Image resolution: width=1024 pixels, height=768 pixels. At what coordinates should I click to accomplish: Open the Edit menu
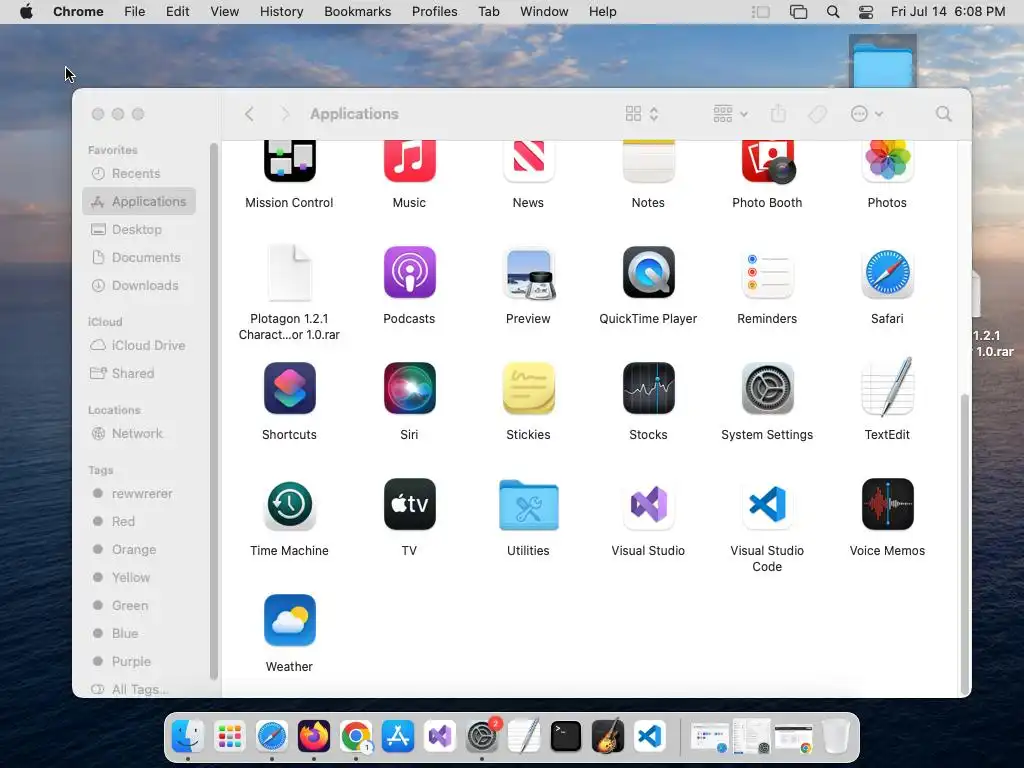coord(178,12)
